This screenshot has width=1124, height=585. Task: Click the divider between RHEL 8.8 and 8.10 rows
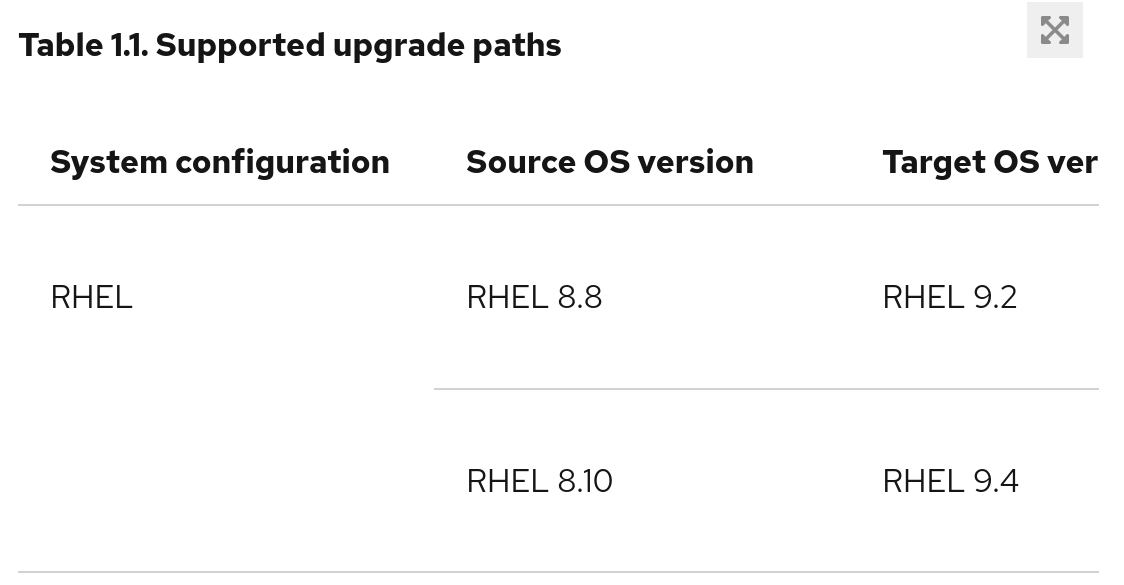click(x=766, y=389)
